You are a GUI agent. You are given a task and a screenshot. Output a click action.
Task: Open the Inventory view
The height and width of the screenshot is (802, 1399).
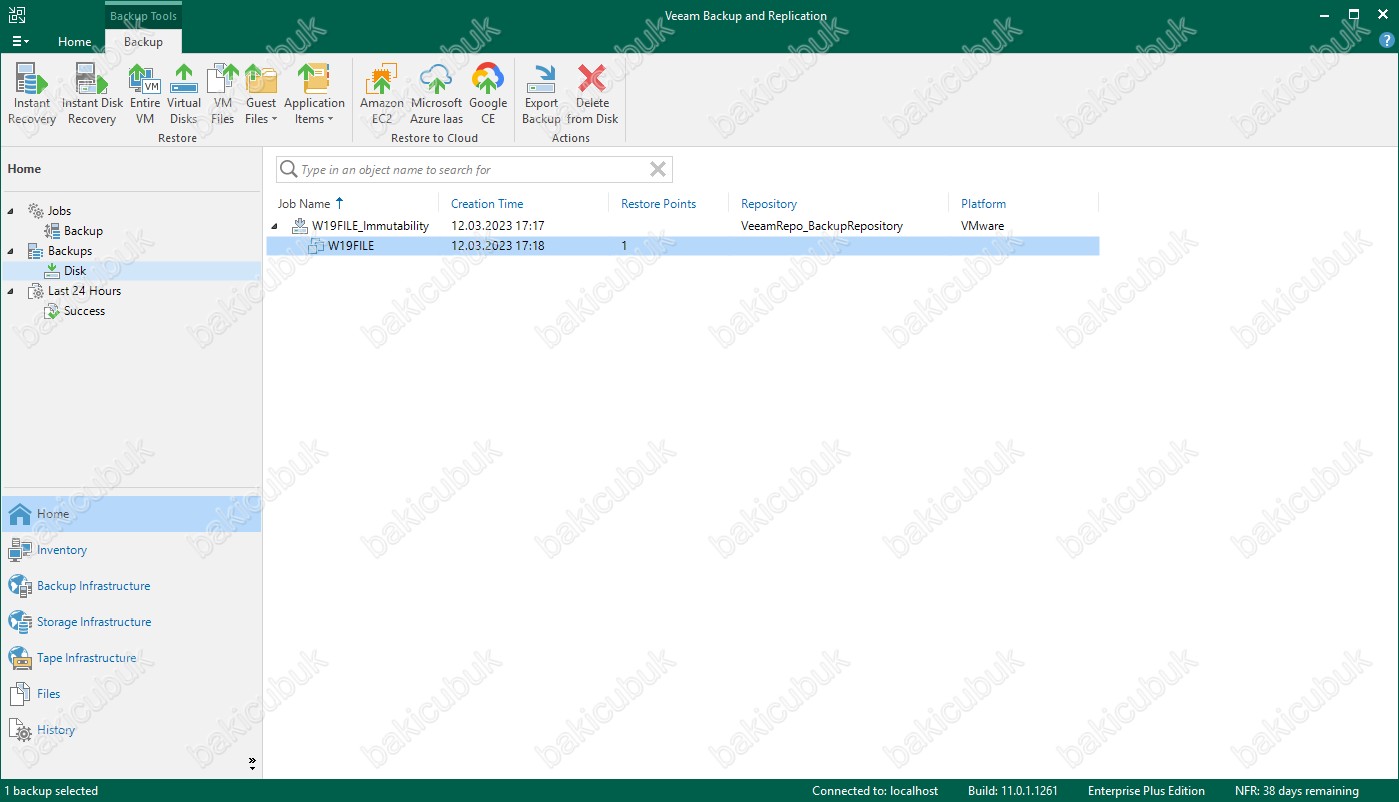click(131, 550)
